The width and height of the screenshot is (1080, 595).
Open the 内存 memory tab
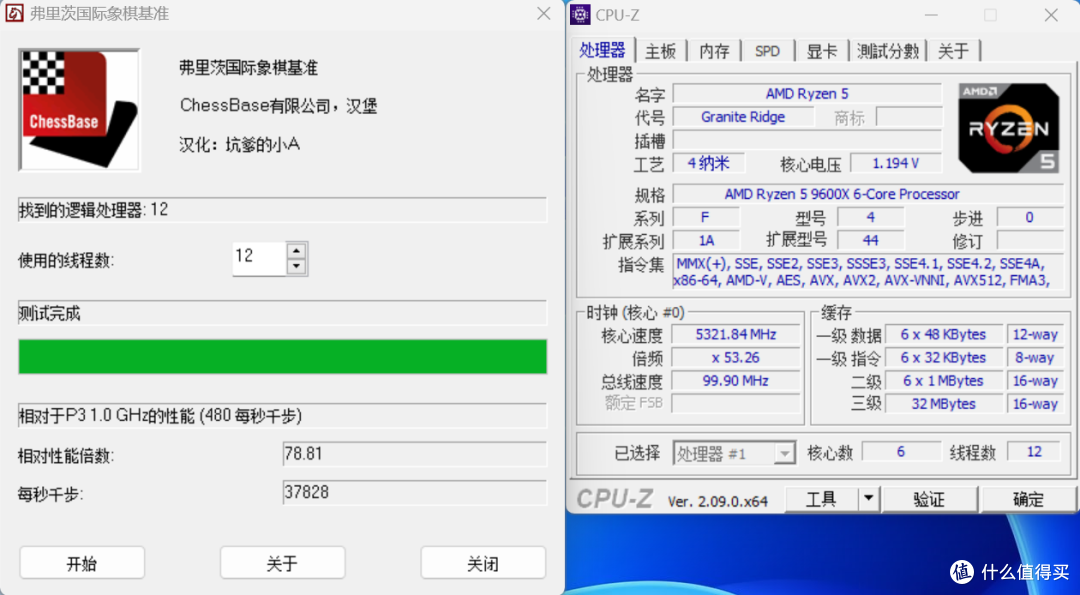click(x=714, y=51)
